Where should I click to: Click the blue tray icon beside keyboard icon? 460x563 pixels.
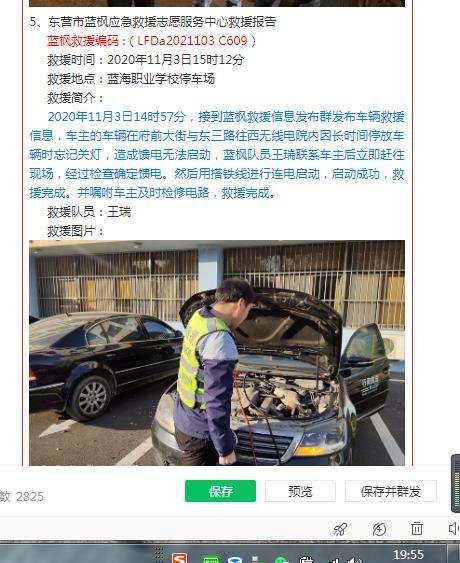tap(235, 560)
